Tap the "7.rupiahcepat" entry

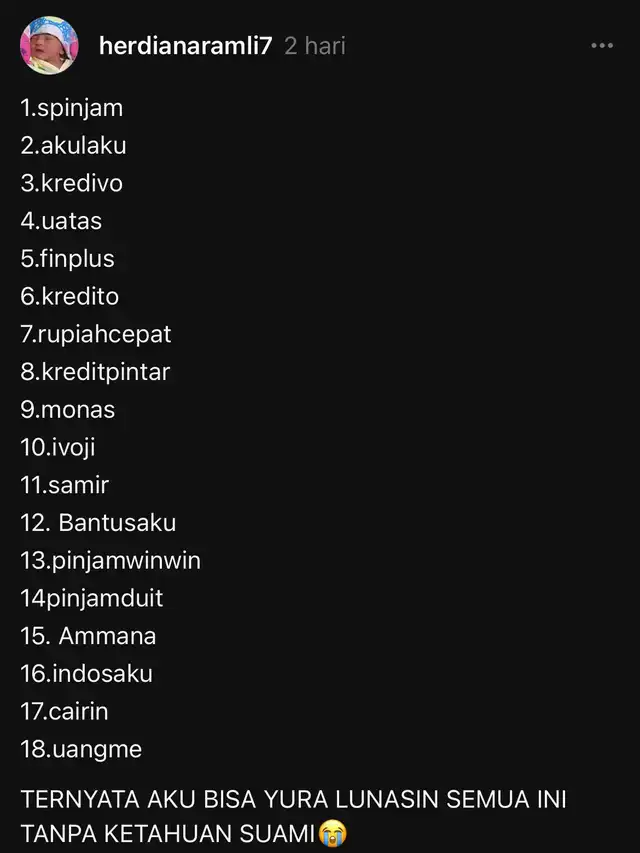click(96, 334)
